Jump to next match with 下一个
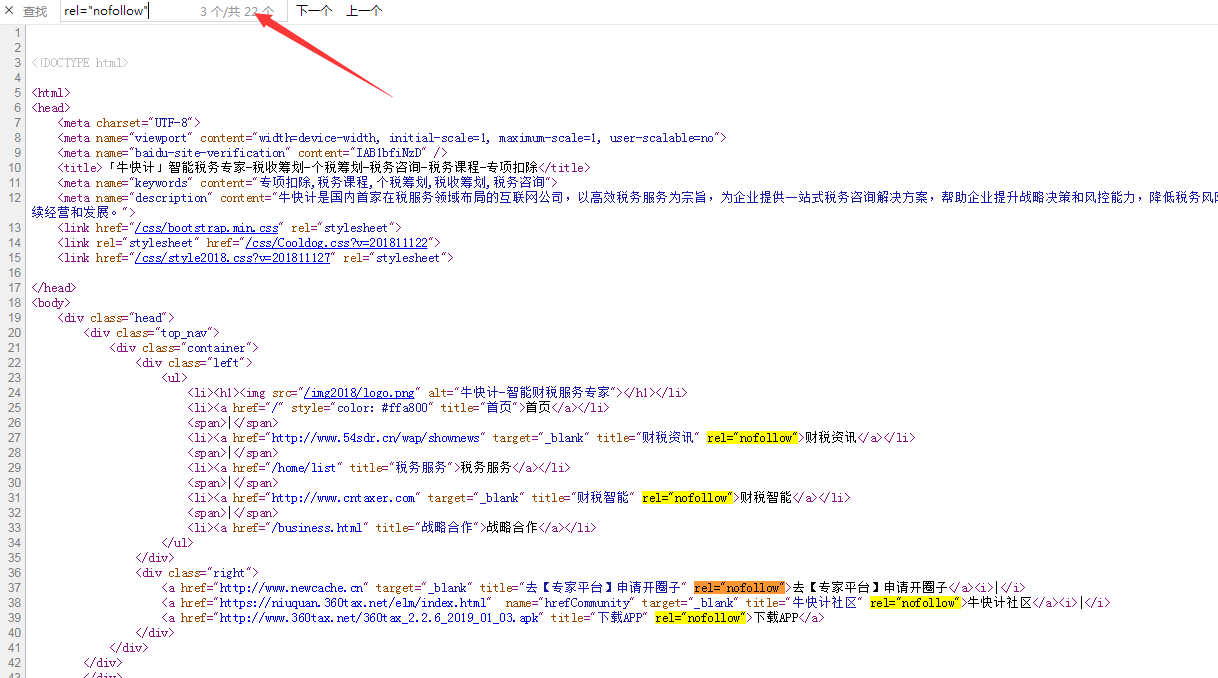1218x678 pixels. [x=315, y=11]
